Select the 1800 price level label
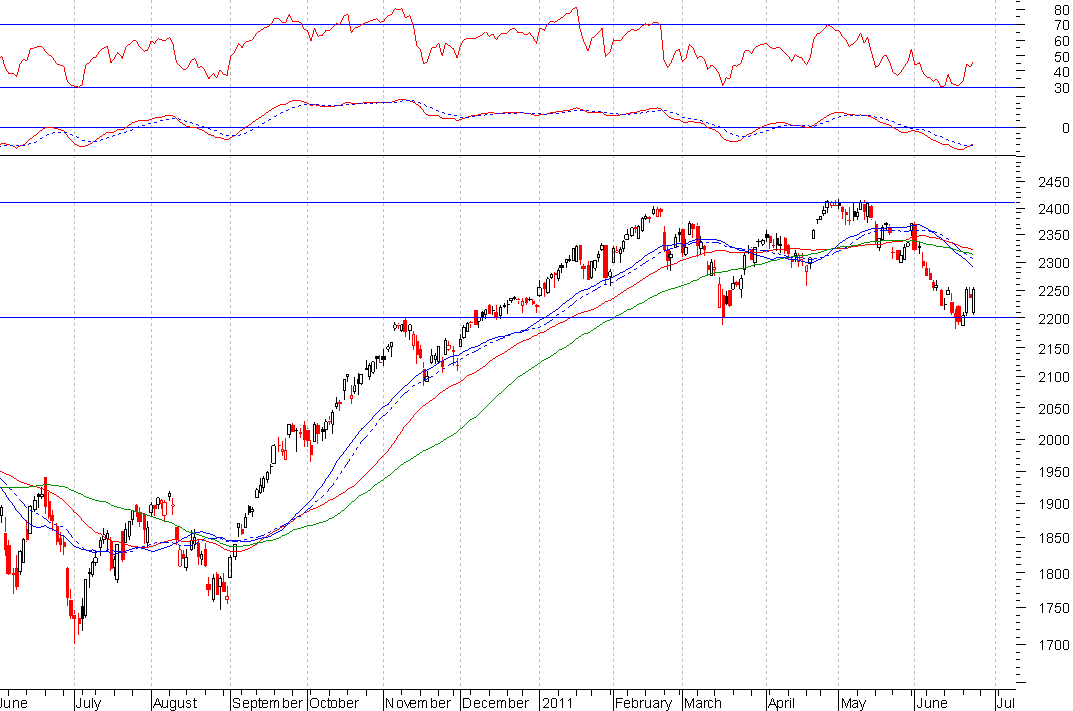The width and height of the screenshot is (1073, 711). coord(1053,574)
